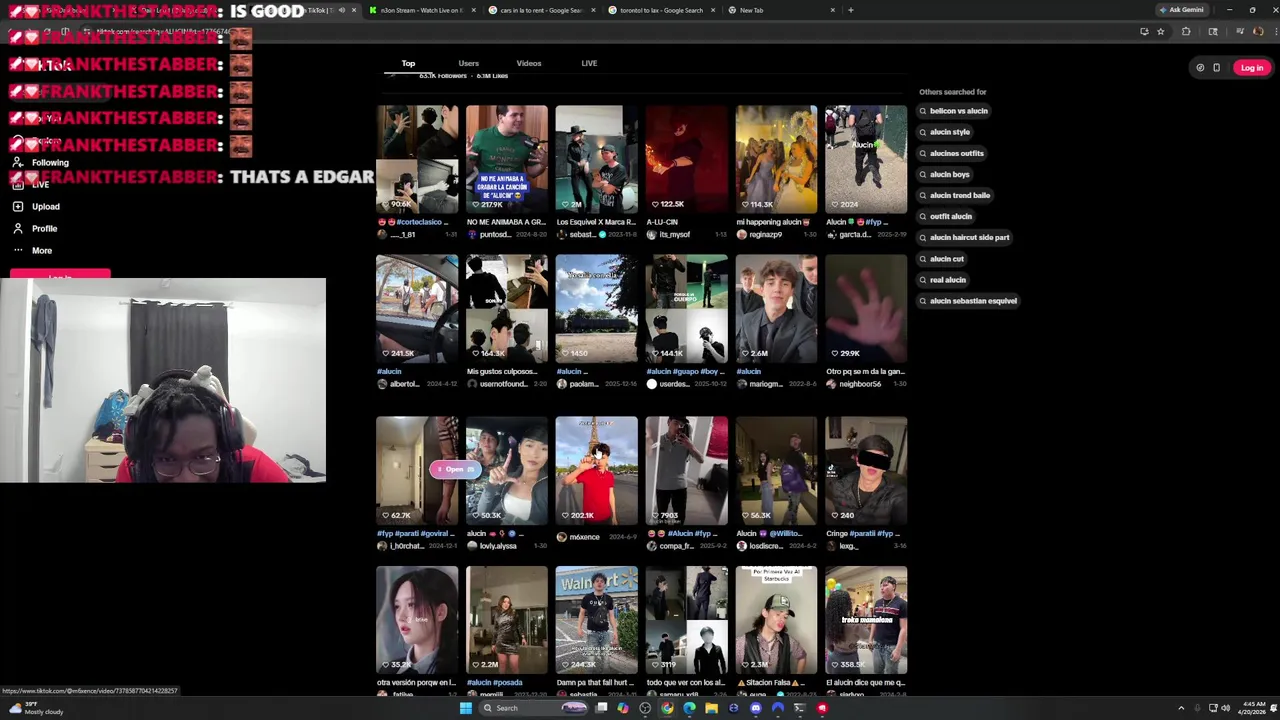Select the 'alucin boys' suggestion
This screenshot has height=720, width=1280.
945,174
